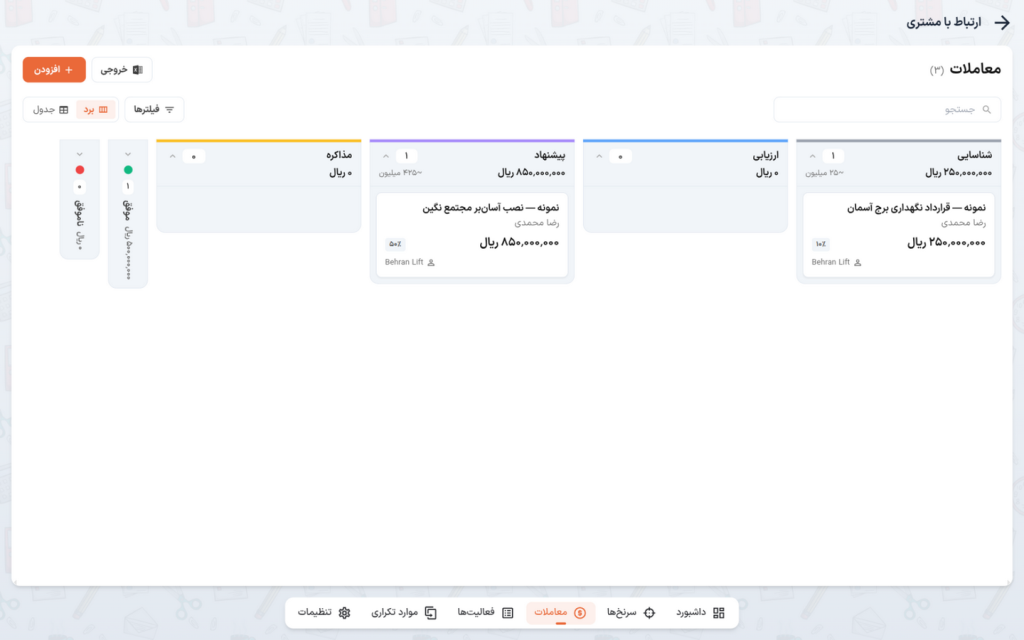Click the person icon on برج آسمان card
Viewport: 1024px width, 640px height.
pyautogui.click(x=857, y=263)
